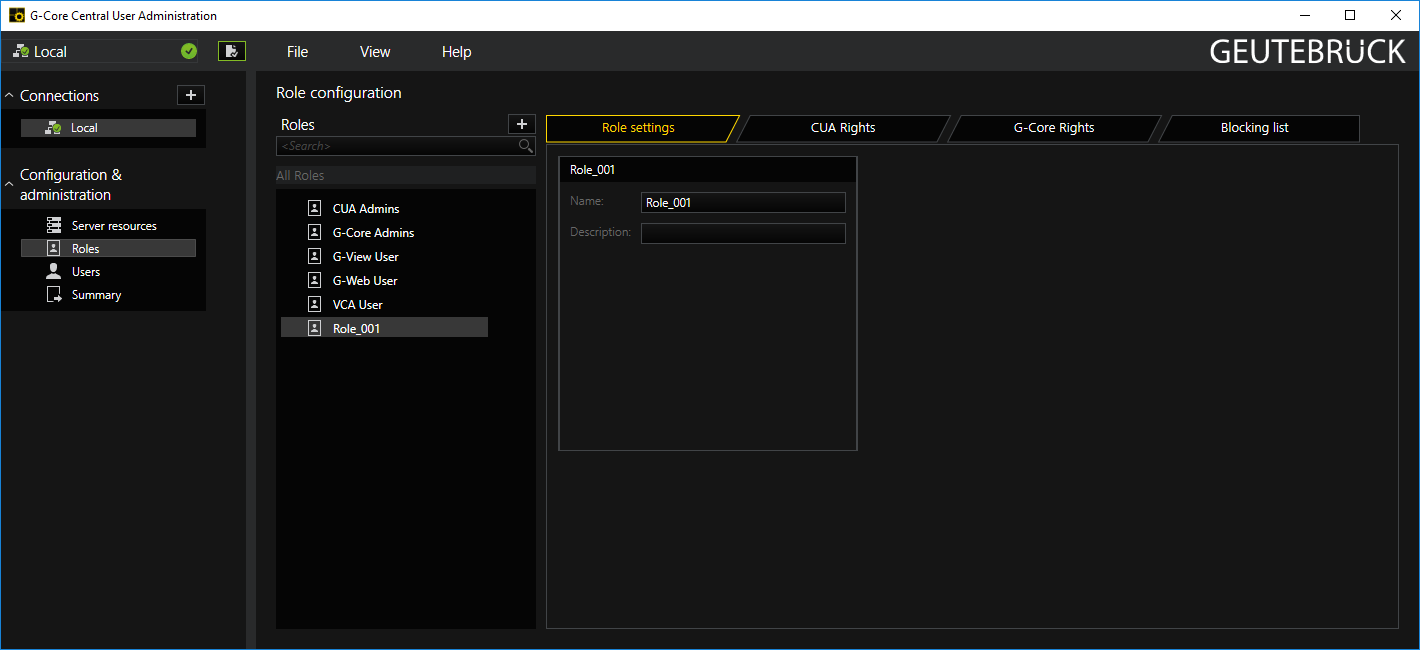
Task: Add a new role with plus button
Action: tap(522, 124)
